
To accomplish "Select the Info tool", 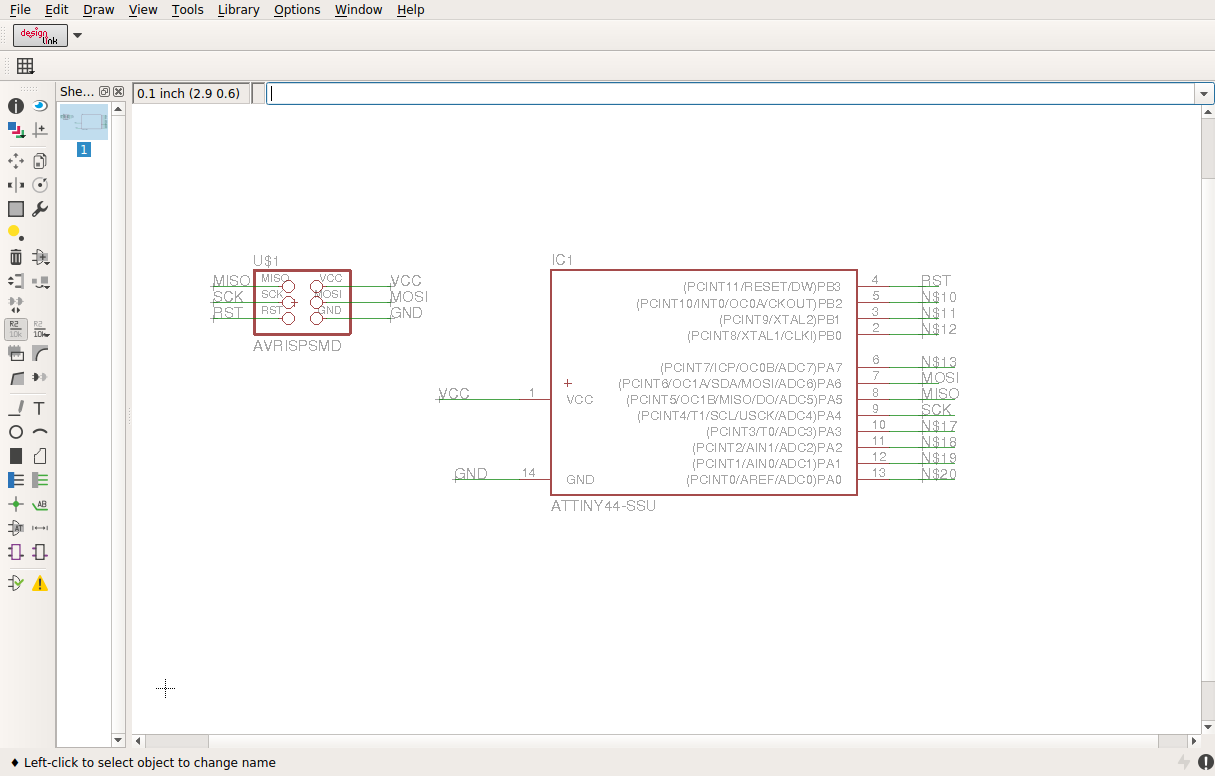I will pos(16,105).
